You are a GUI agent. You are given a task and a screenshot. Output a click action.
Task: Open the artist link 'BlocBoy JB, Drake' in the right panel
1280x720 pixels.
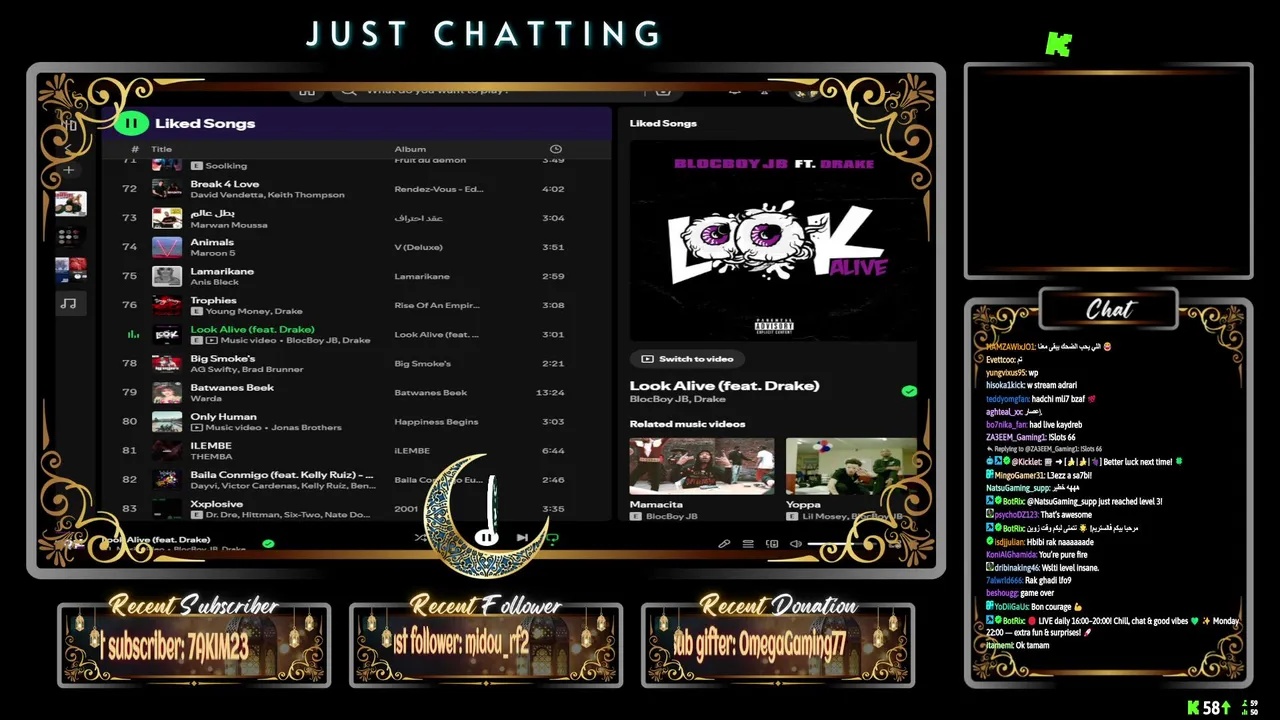pyautogui.click(x=677, y=399)
